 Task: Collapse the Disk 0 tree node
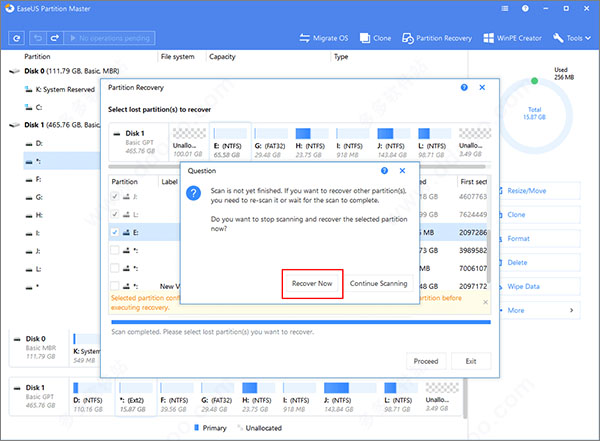click(x=14, y=72)
